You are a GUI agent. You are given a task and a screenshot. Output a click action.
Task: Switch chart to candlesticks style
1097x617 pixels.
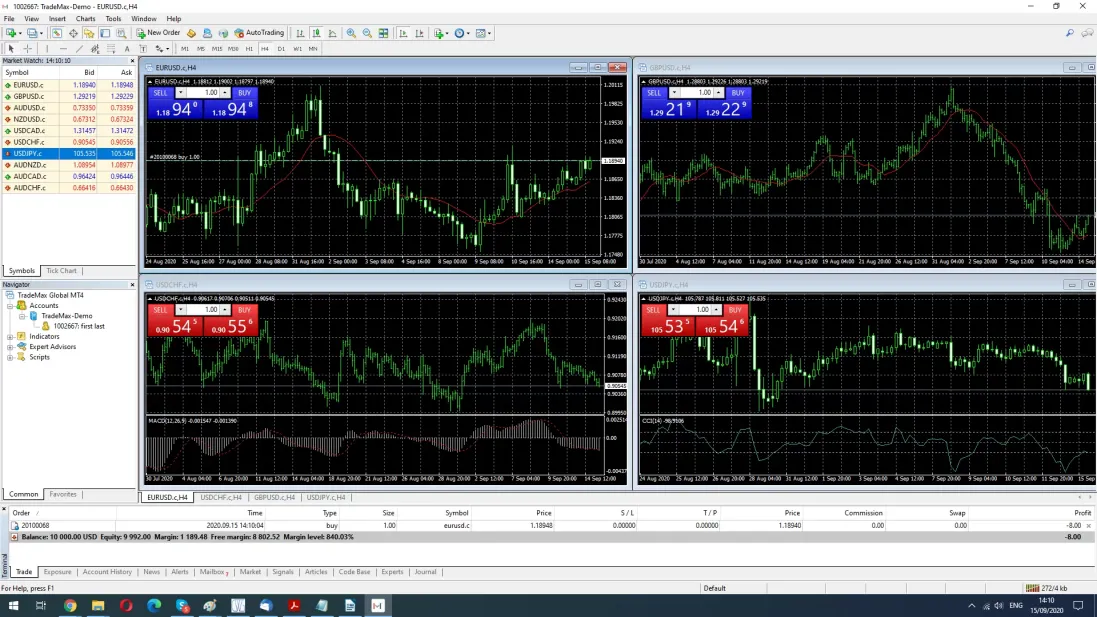(x=316, y=33)
